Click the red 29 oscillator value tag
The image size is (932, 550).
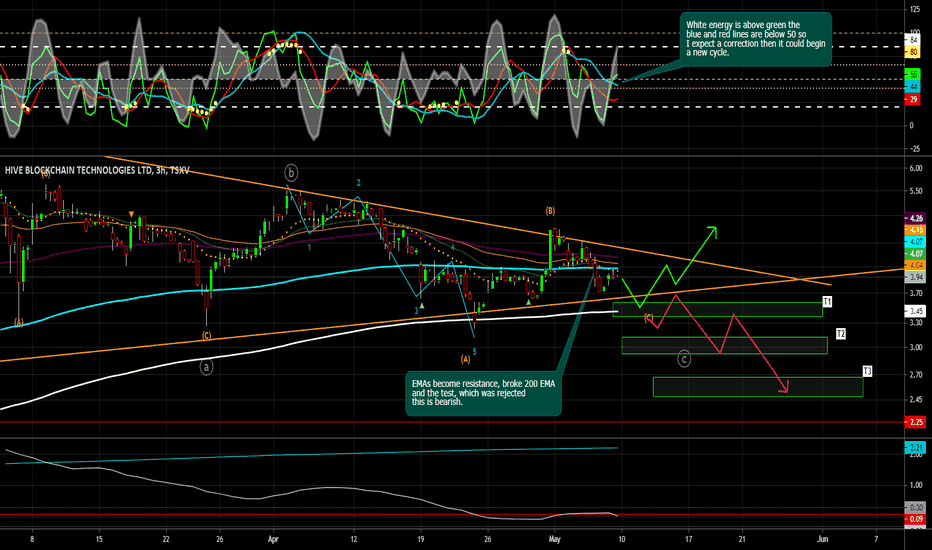pos(912,100)
